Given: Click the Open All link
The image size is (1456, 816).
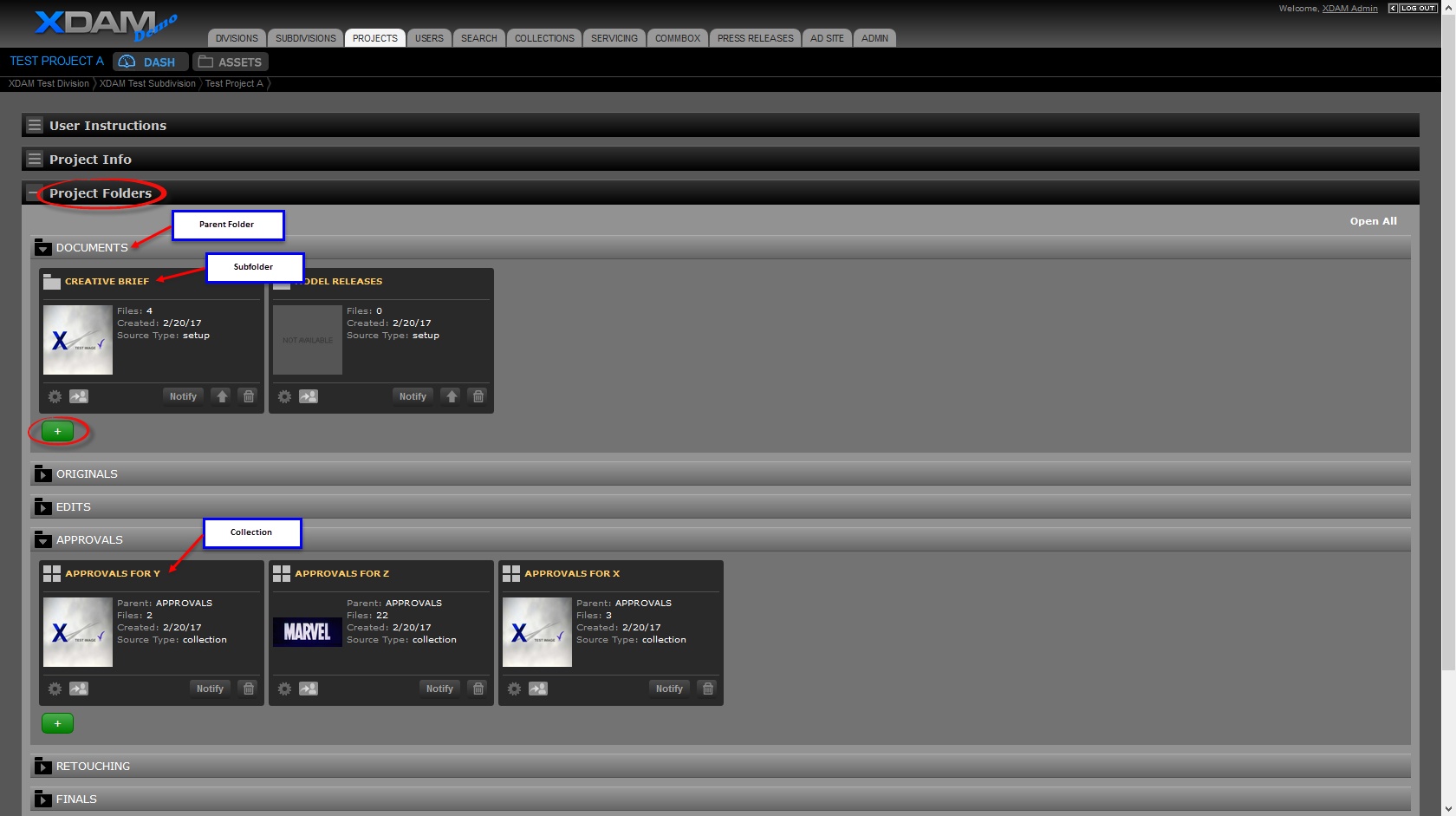Looking at the screenshot, I should 1373,221.
